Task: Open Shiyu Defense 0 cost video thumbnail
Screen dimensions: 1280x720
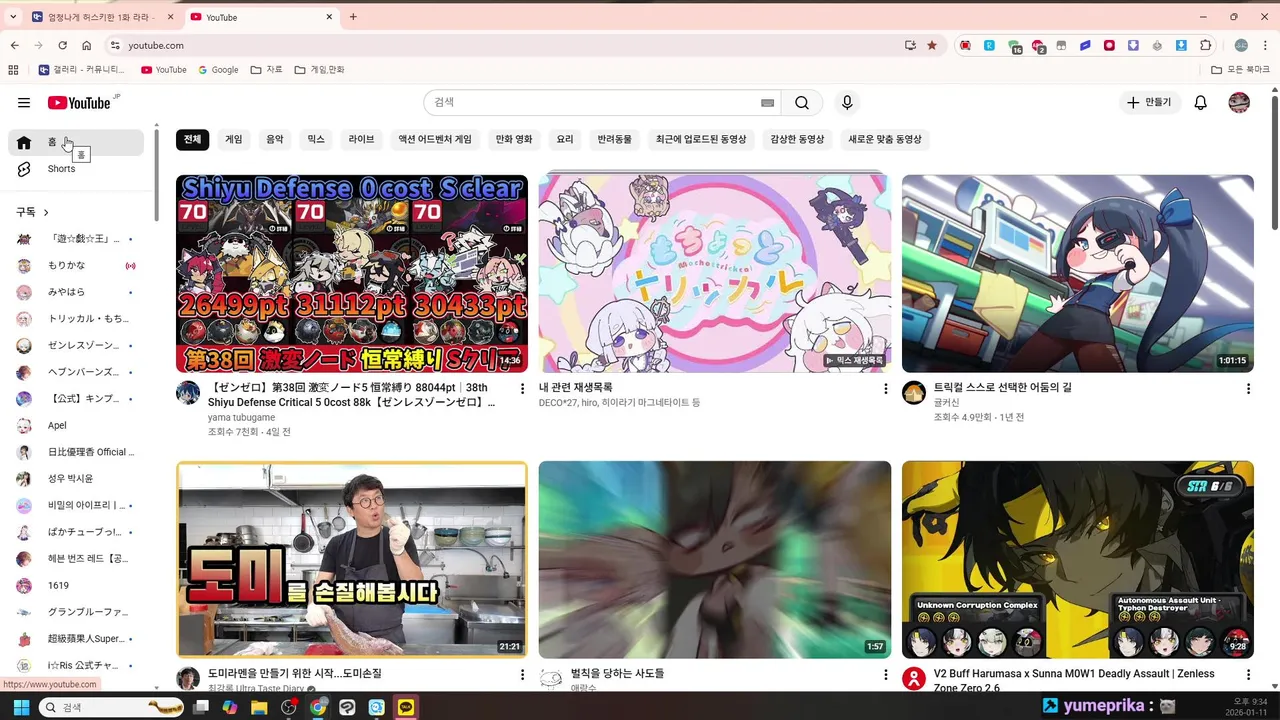Action: pyautogui.click(x=352, y=274)
